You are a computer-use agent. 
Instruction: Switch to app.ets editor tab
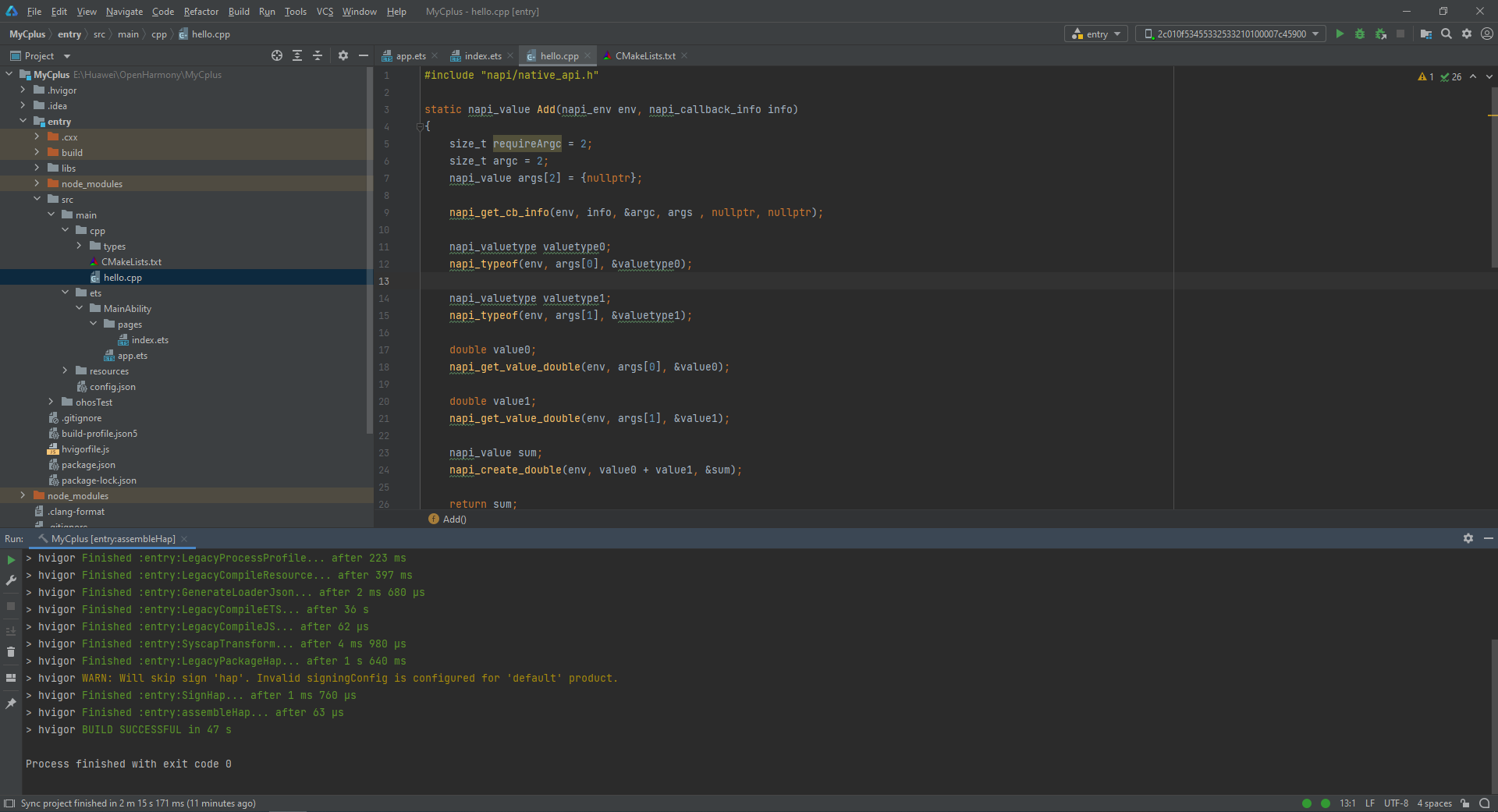point(410,55)
